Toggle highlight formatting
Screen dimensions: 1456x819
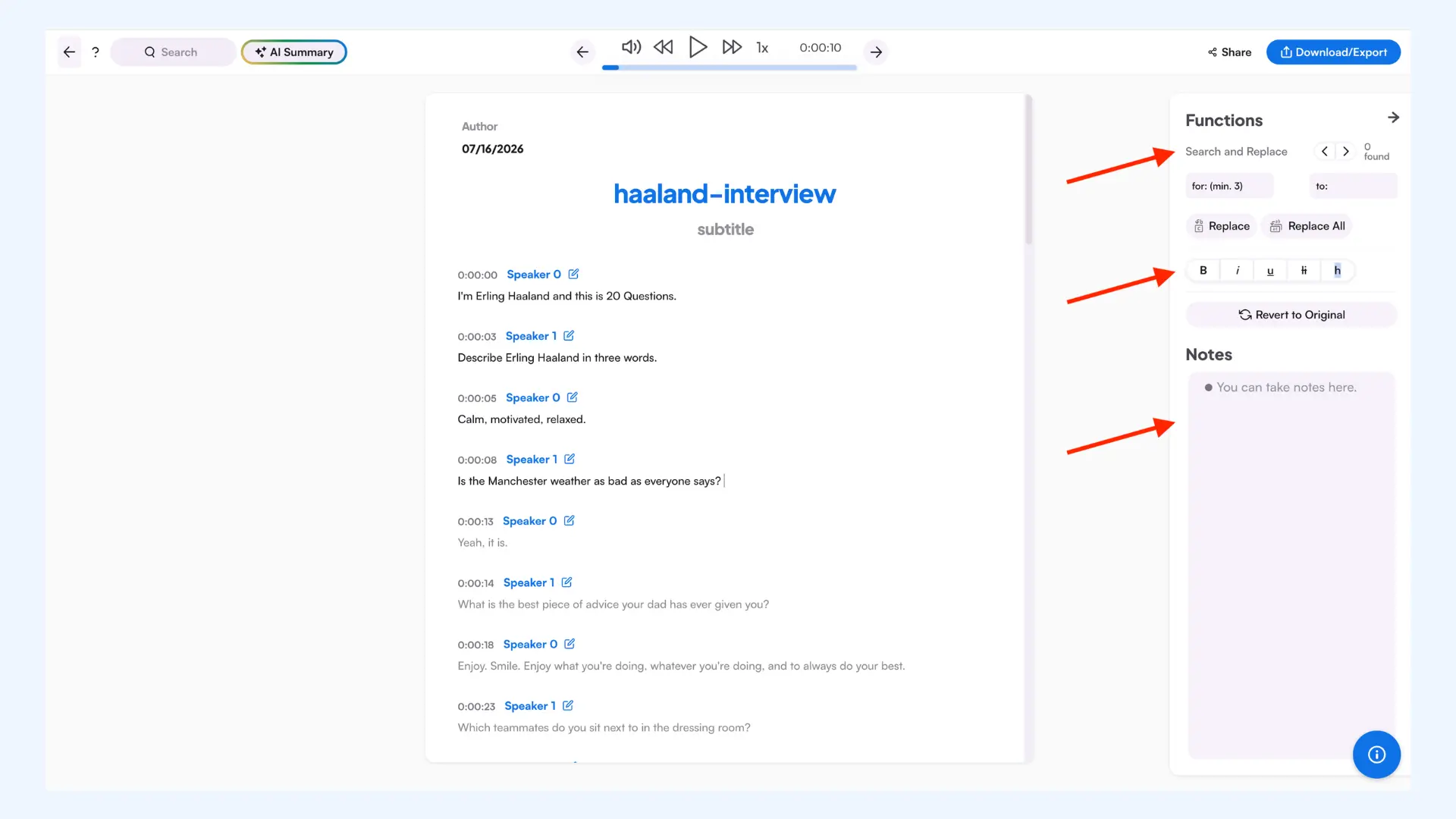point(1337,270)
